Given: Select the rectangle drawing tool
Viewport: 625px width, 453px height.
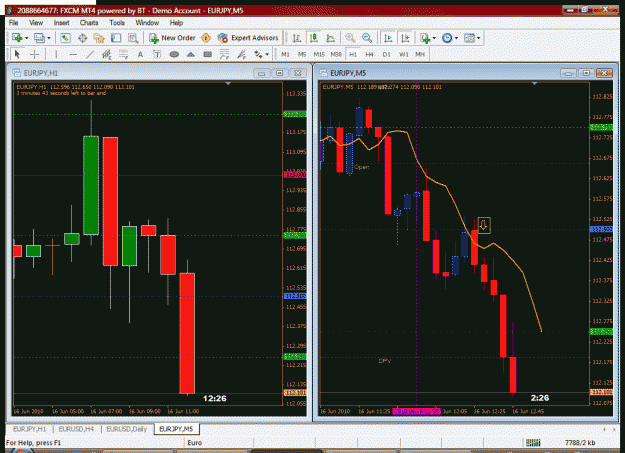Looking at the screenshot, I should [x=208, y=54].
